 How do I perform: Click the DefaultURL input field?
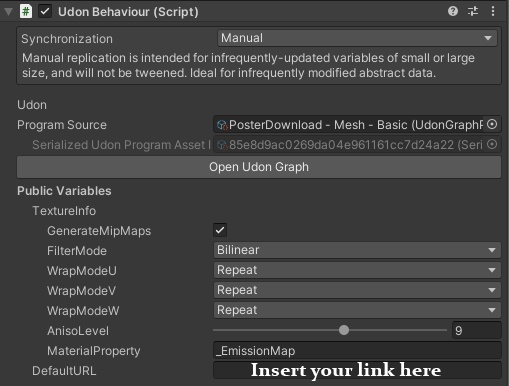coord(357,370)
